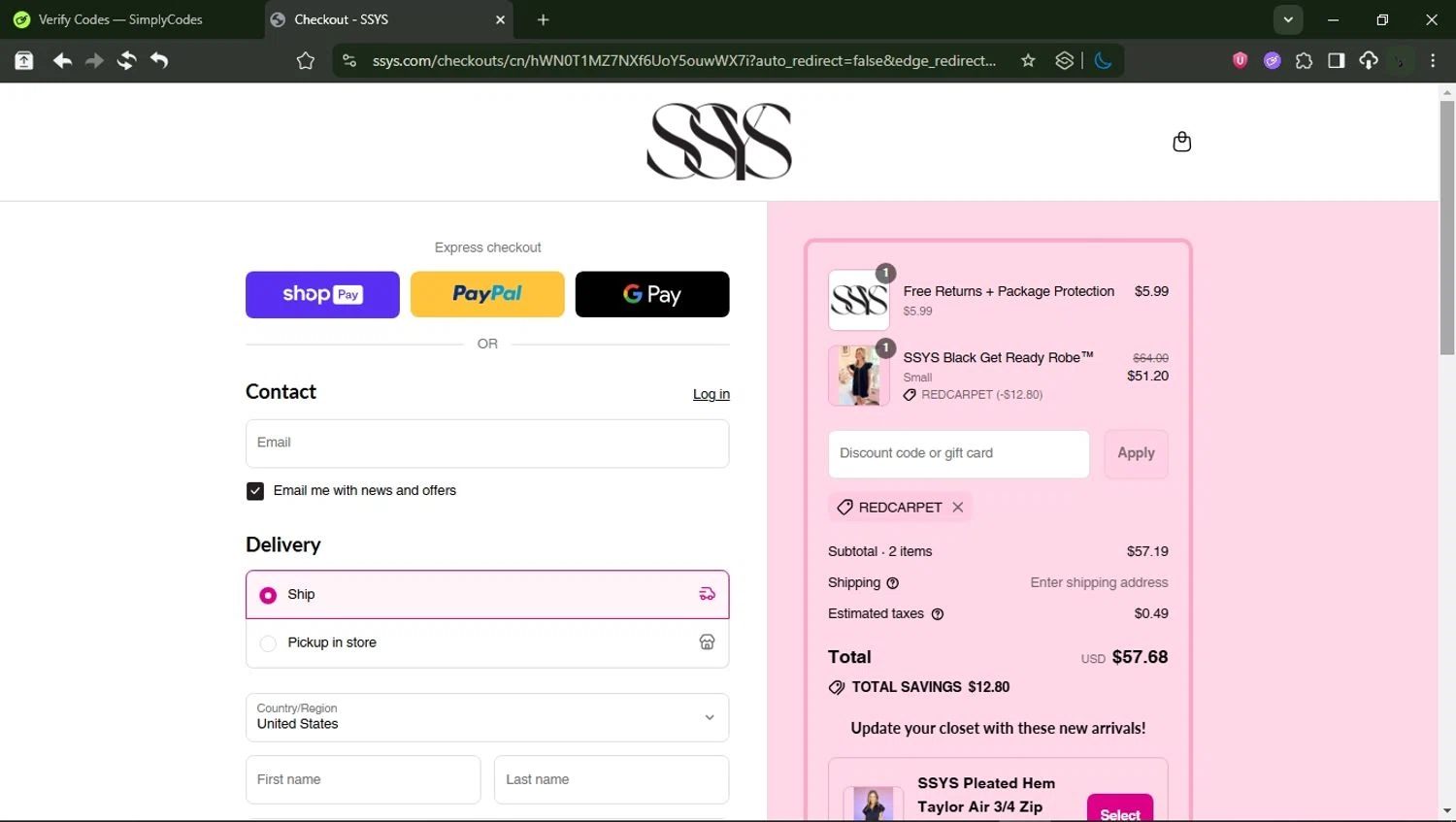Uncheck Email me with news and offers
Image resolution: width=1456 pixels, height=822 pixels.
click(255, 491)
